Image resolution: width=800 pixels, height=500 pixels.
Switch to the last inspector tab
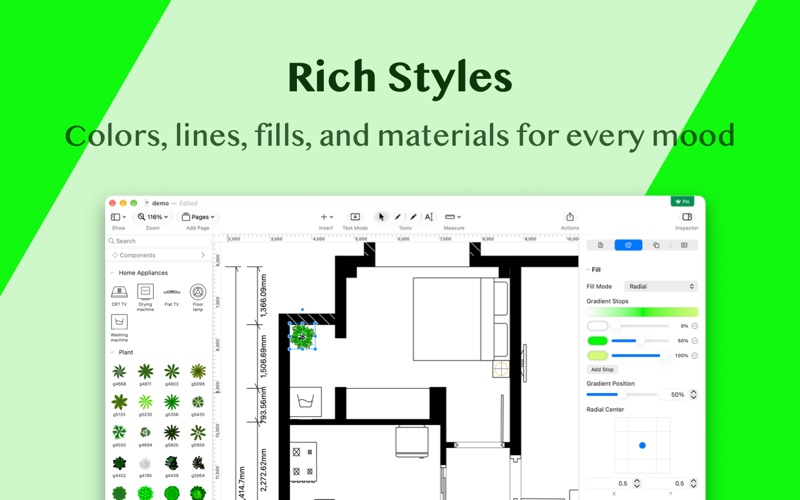click(x=684, y=245)
